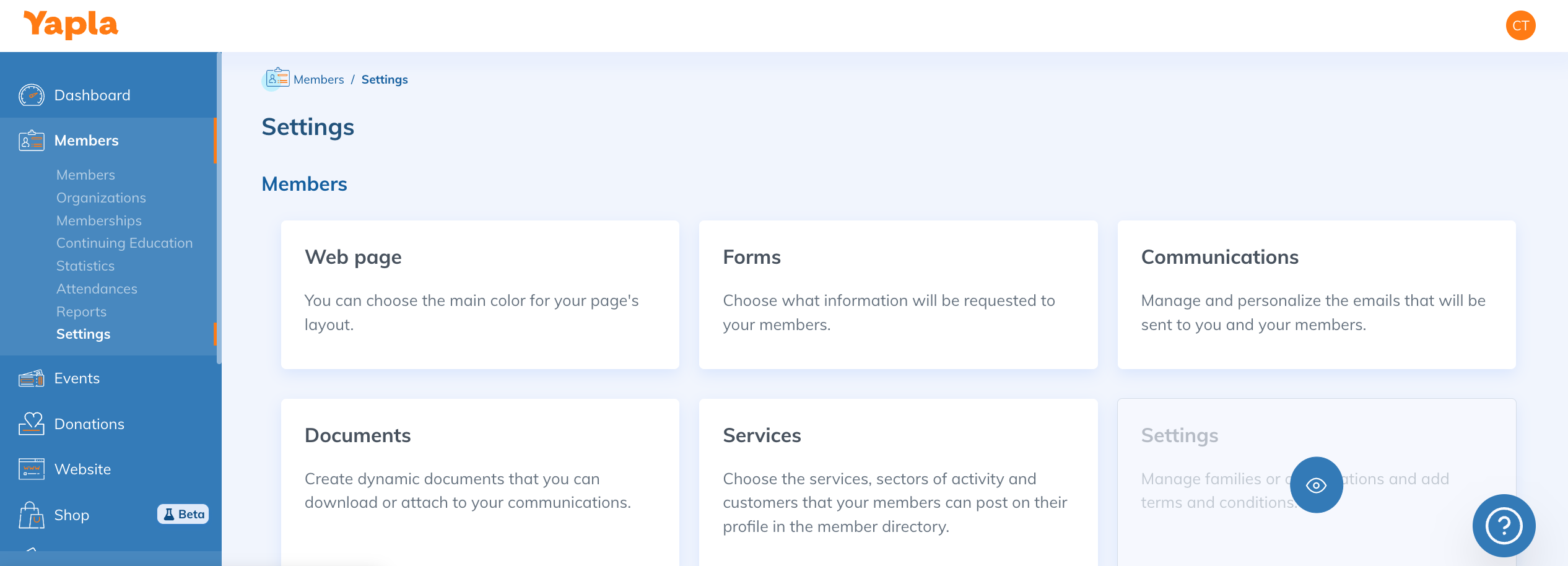Click the Members breadcrumb link
The height and width of the screenshot is (566, 1568).
pos(318,79)
